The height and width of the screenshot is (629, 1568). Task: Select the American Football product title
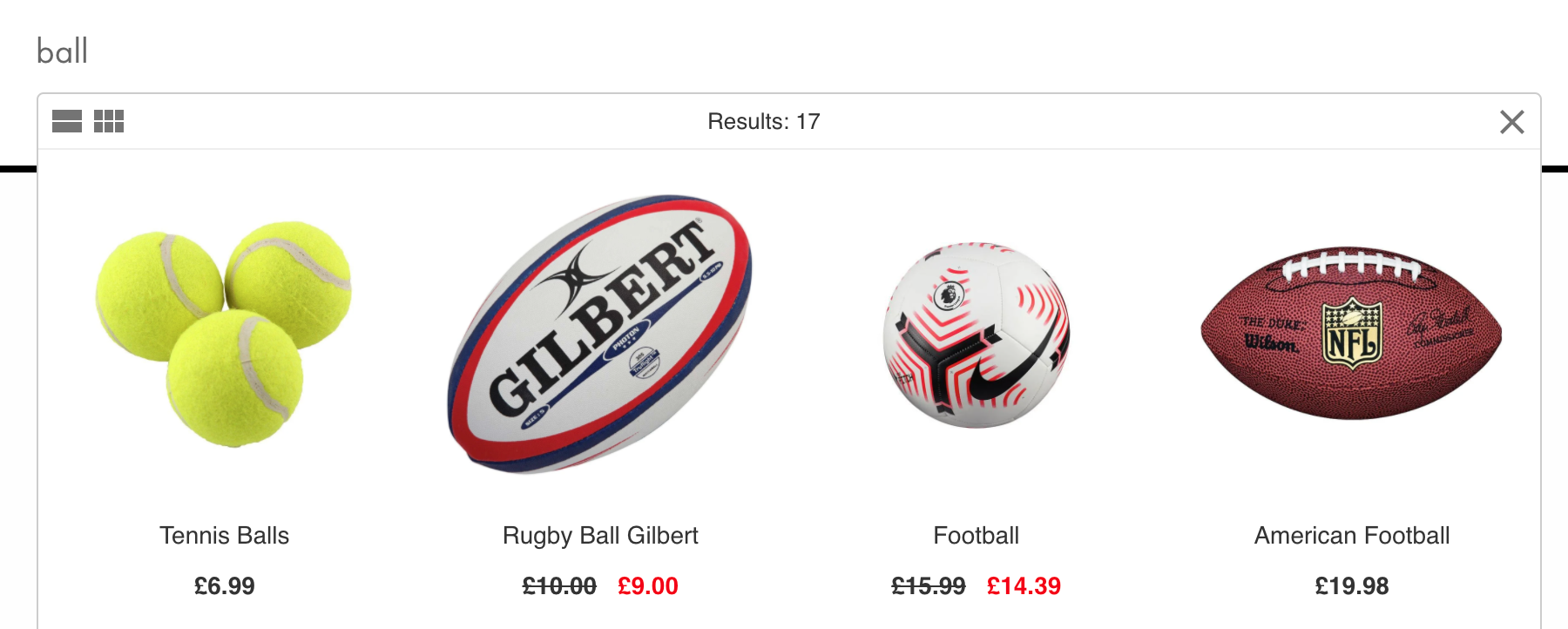[x=1352, y=536]
